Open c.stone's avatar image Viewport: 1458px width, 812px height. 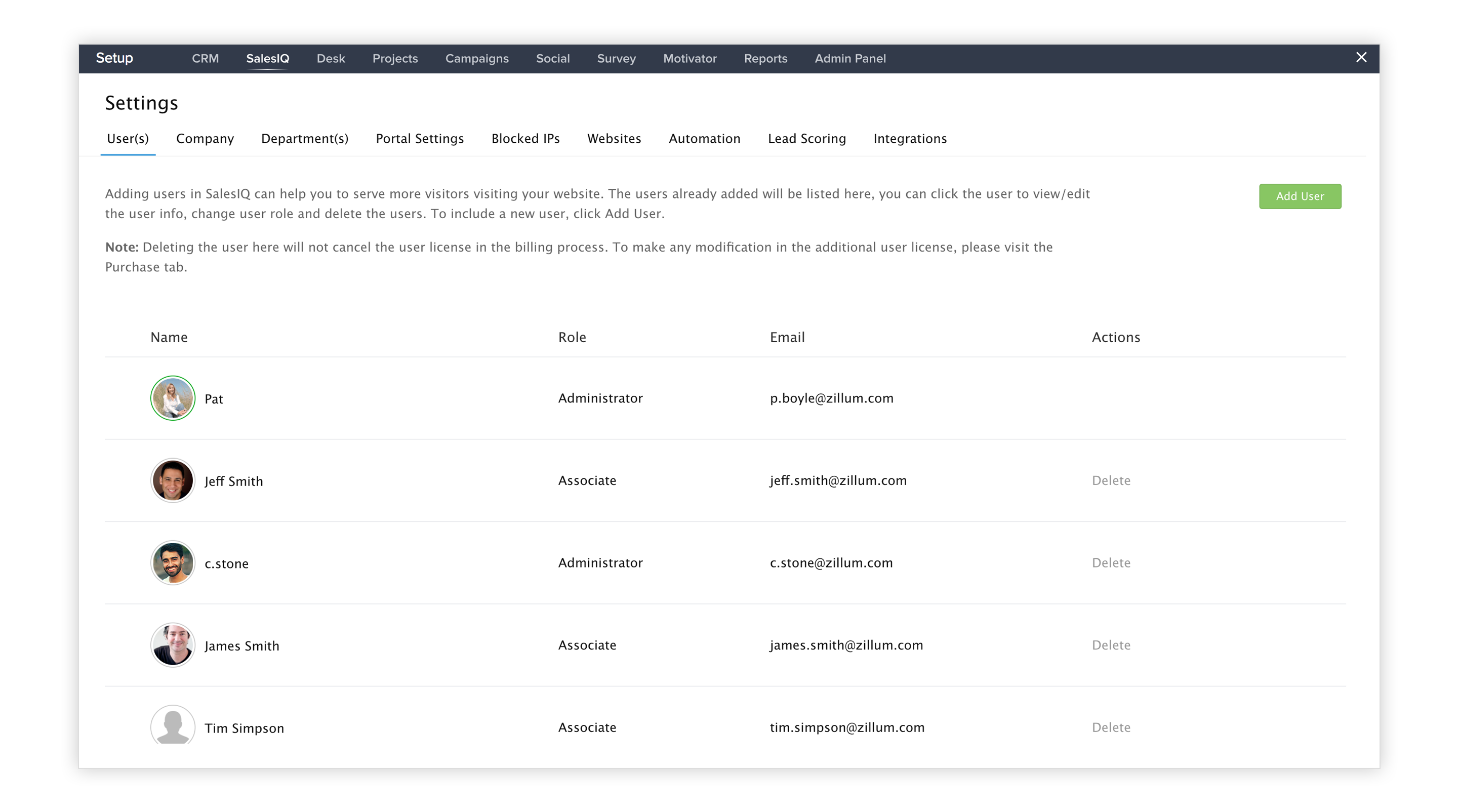[x=173, y=563]
